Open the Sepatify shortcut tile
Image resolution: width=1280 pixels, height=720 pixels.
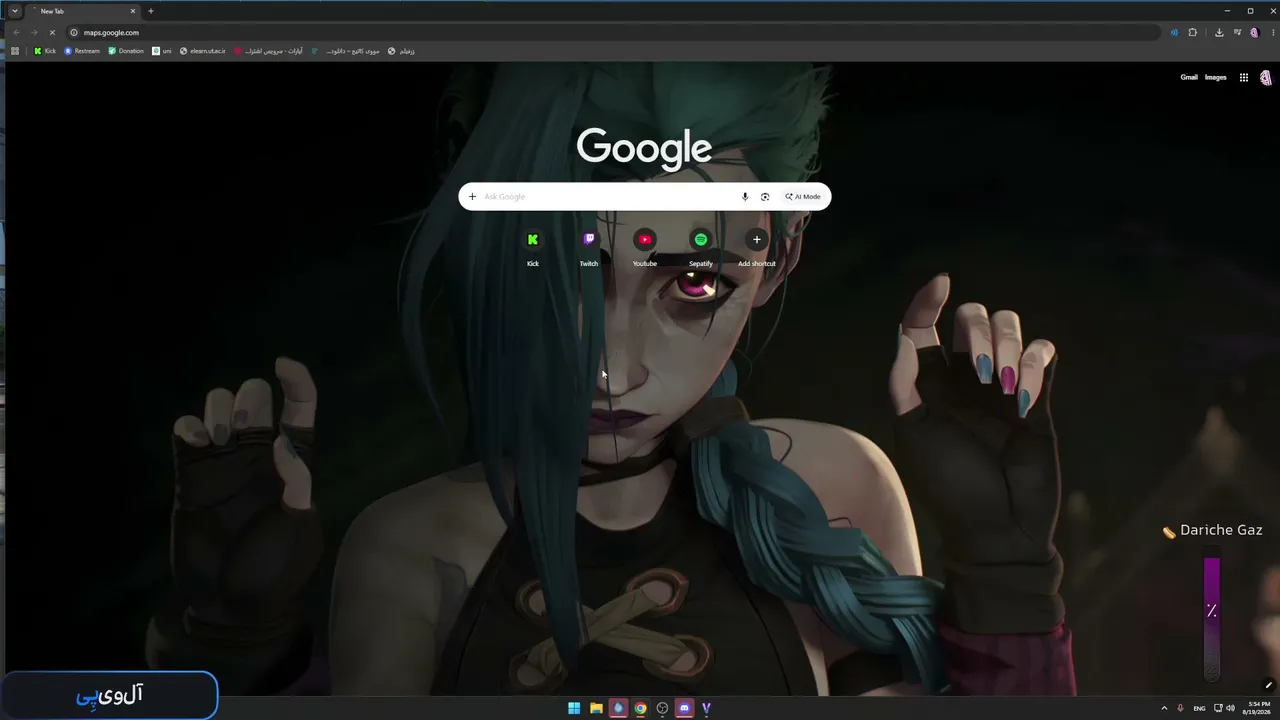click(701, 247)
